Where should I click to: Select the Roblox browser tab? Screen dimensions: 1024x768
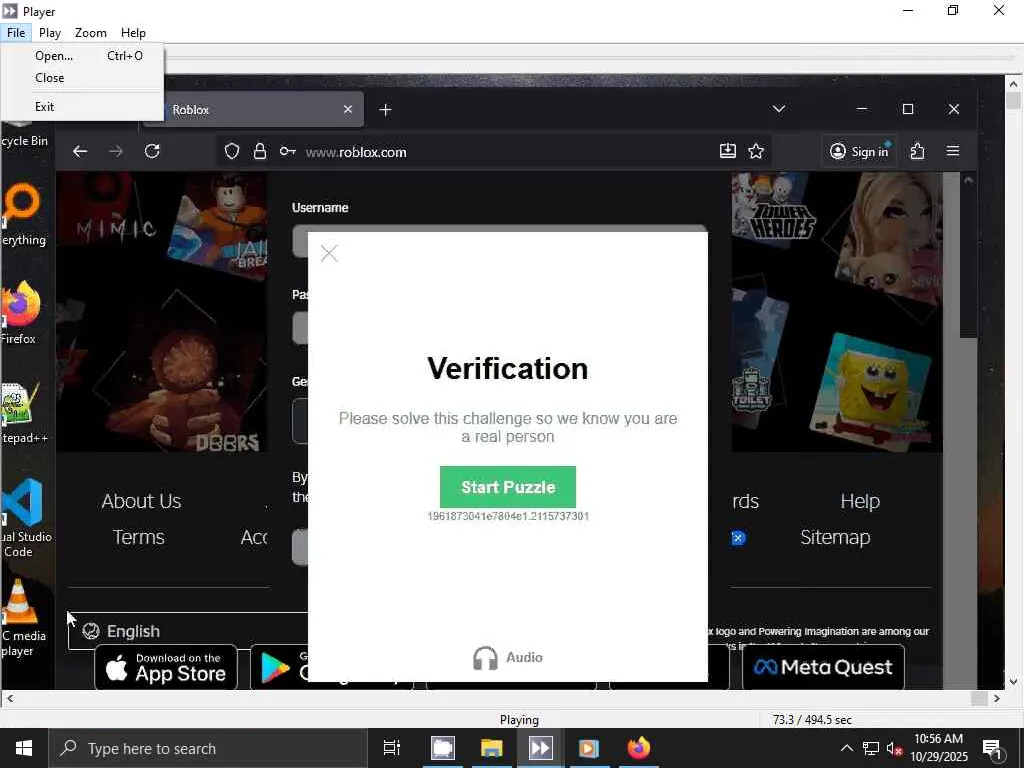pyautogui.click(x=255, y=110)
